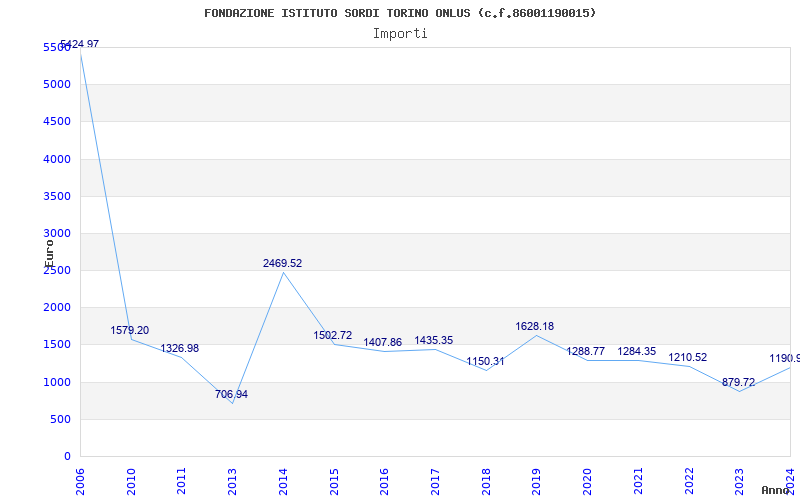Select the 879.72 value label for 2023
This screenshot has width=800, height=500.
(738, 383)
